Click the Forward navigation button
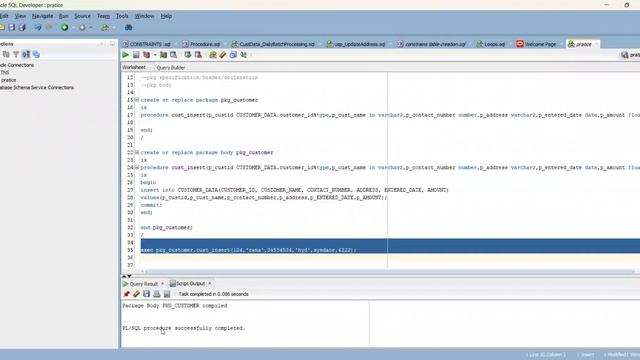The height and width of the screenshot is (360, 640). [82, 27]
